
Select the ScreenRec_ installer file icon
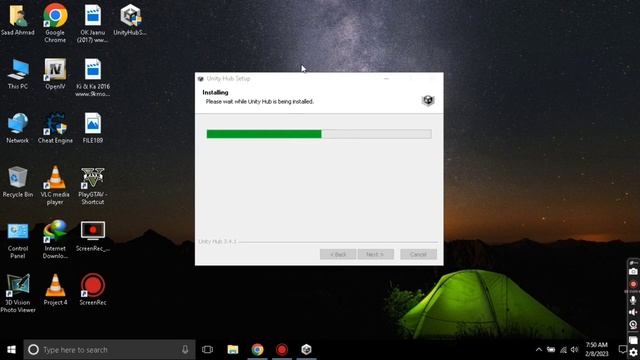click(93, 236)
